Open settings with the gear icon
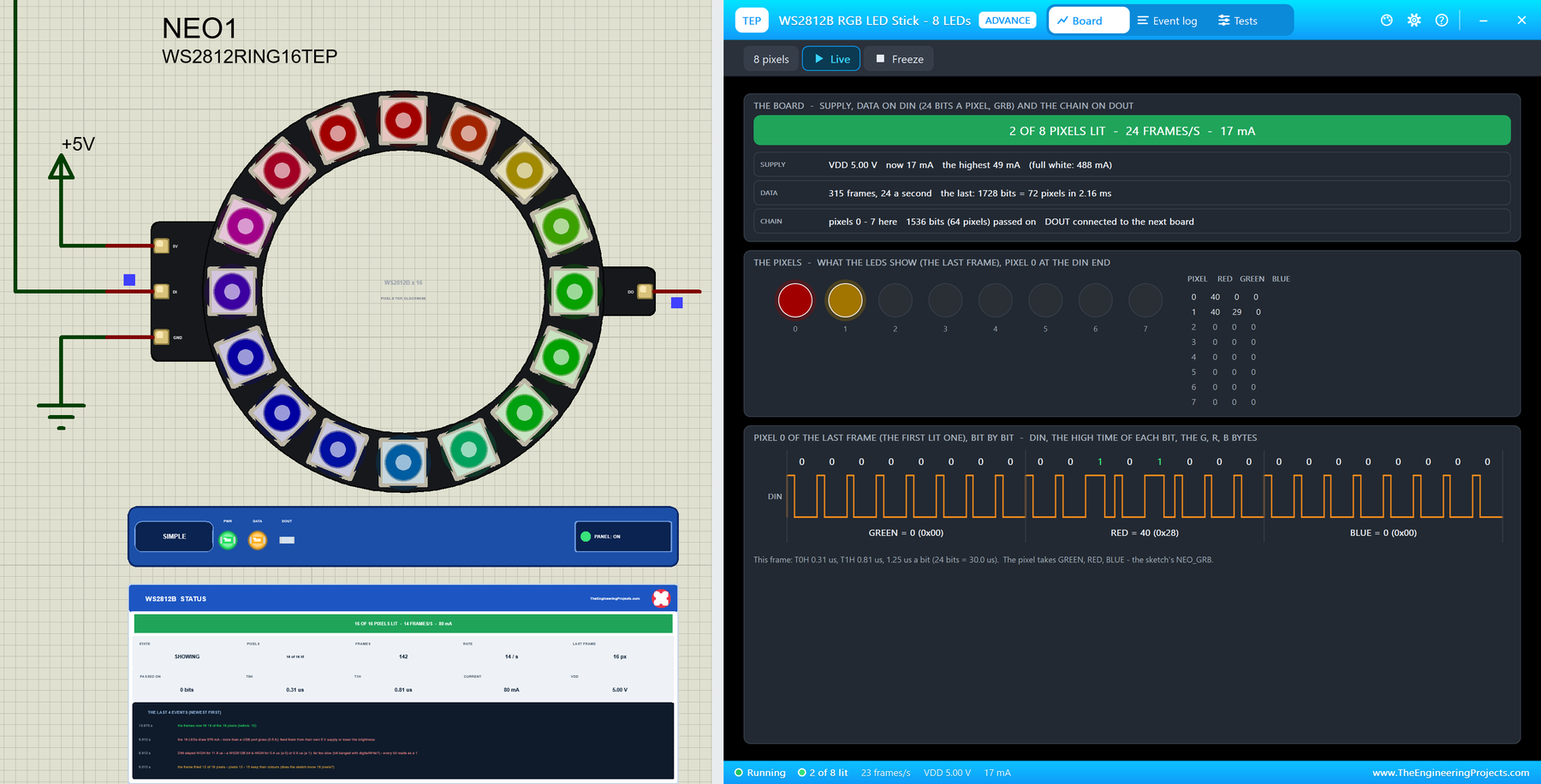 (1414, 21)
